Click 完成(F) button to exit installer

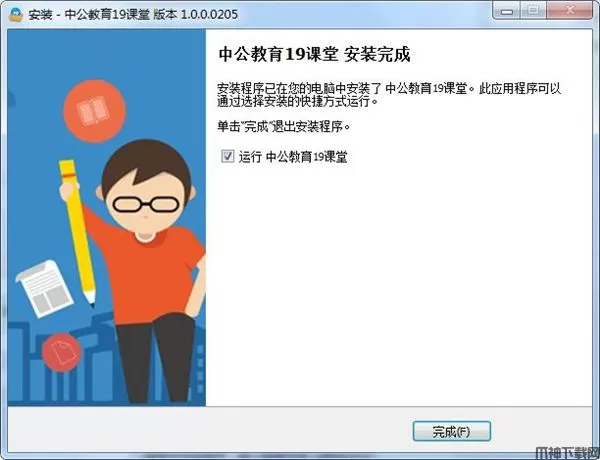[x=452, y=431]
